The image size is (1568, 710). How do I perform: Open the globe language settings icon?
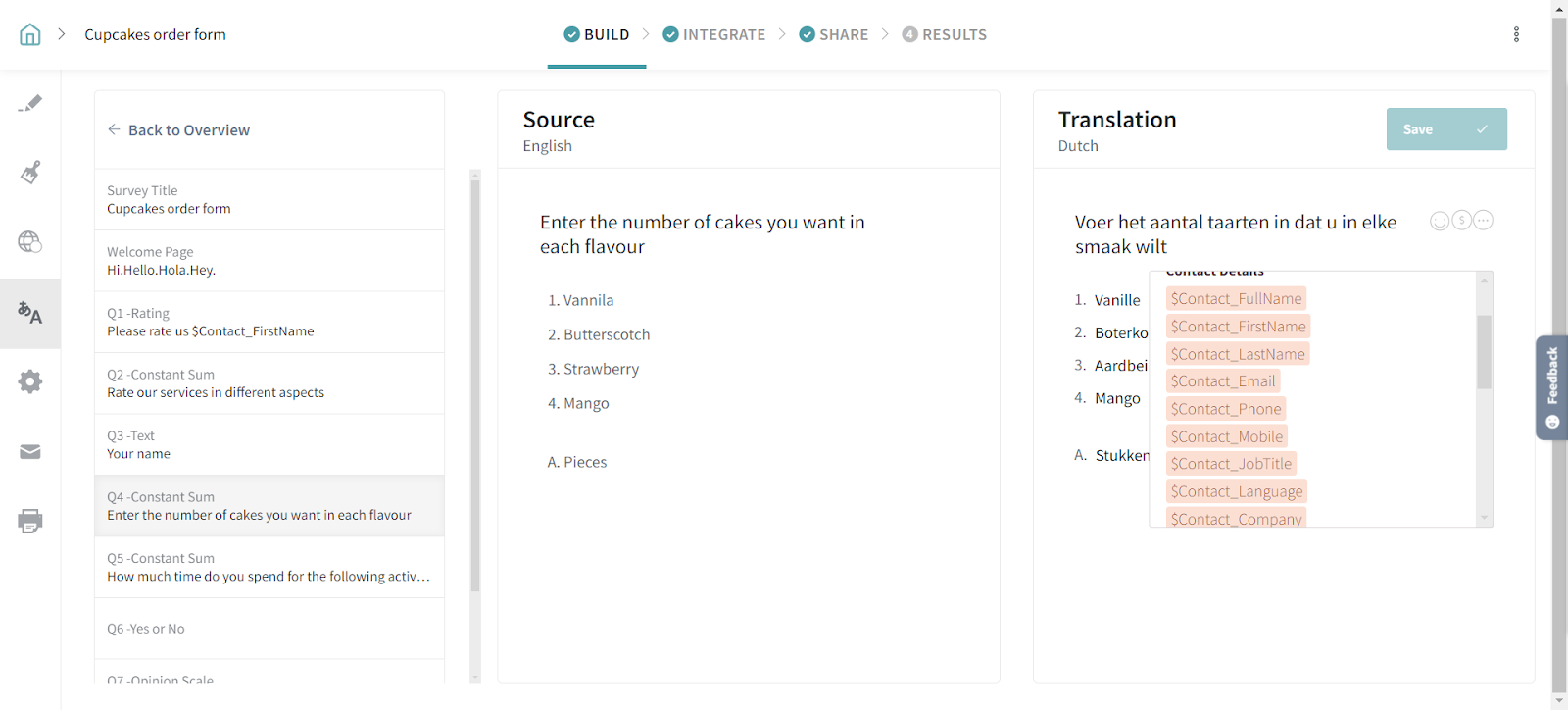tap(30, 242)
